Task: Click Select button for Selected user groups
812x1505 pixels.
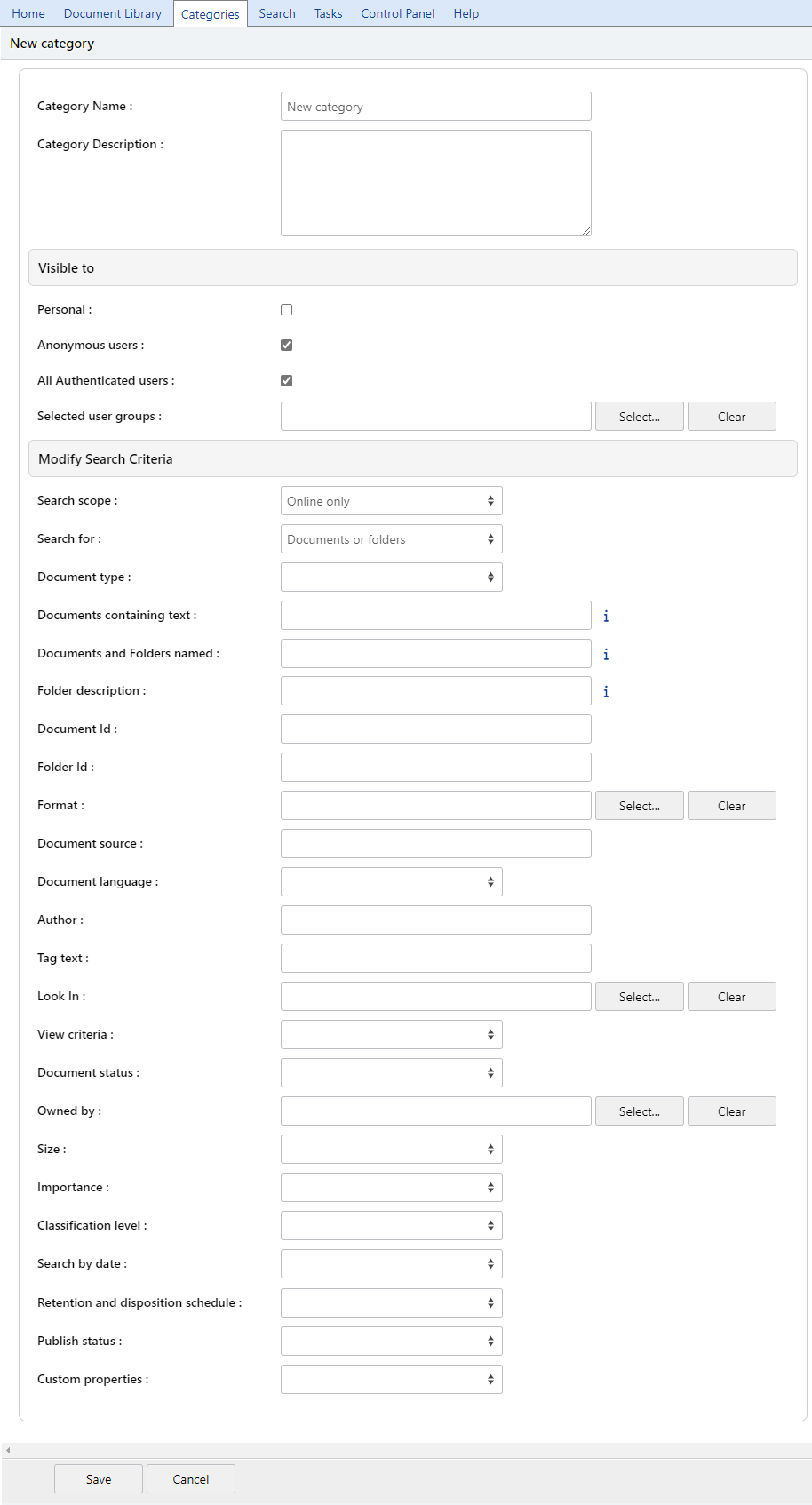Action: click(x=640, y=417)
